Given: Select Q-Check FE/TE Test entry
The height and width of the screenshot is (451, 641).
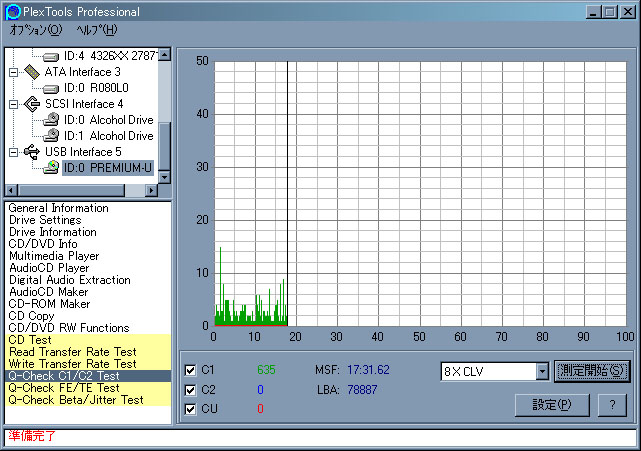Looking at the screenshot, I should pos(88,388).
